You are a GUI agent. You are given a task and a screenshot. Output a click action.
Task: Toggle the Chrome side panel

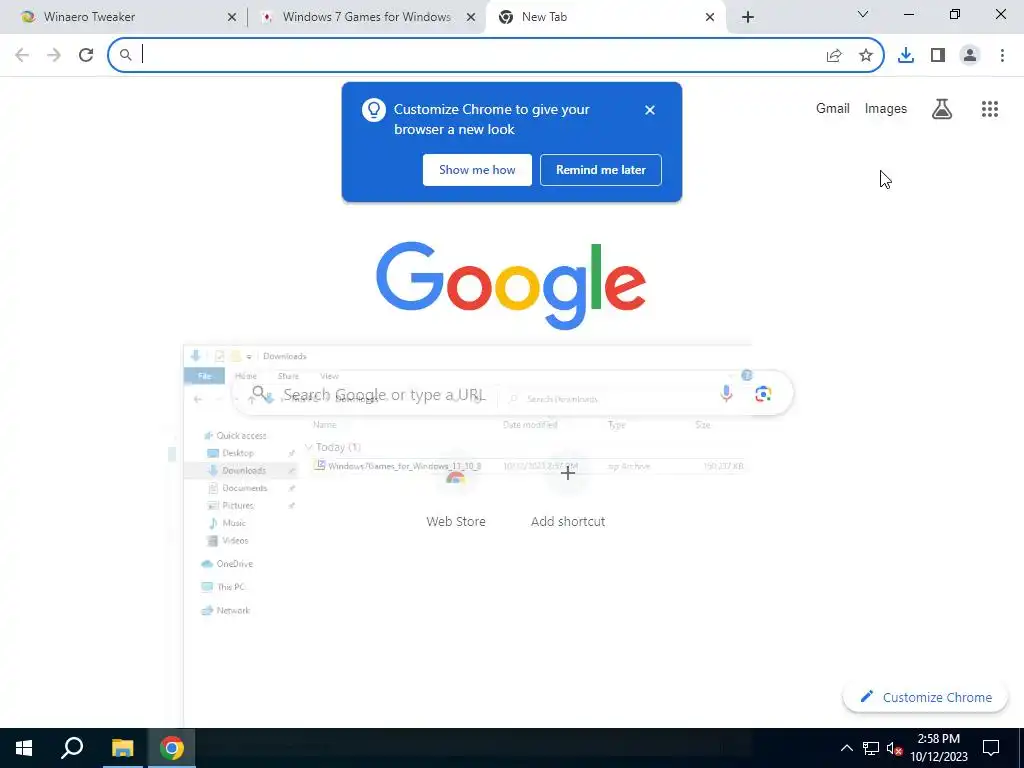pos(938,56)
